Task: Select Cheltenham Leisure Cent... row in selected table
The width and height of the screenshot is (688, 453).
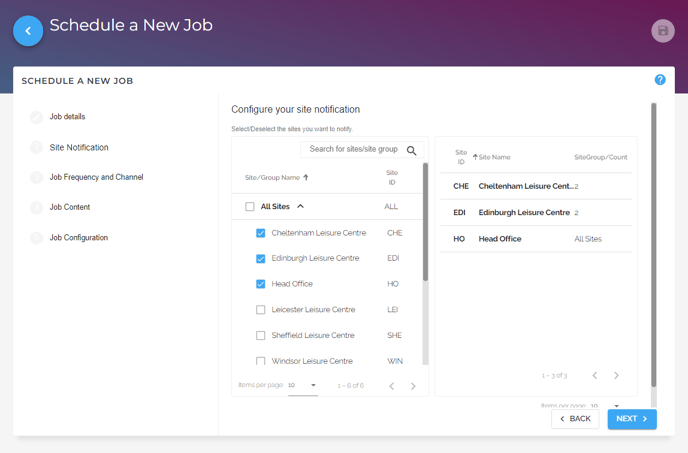Action: click(x=536, y=186)
